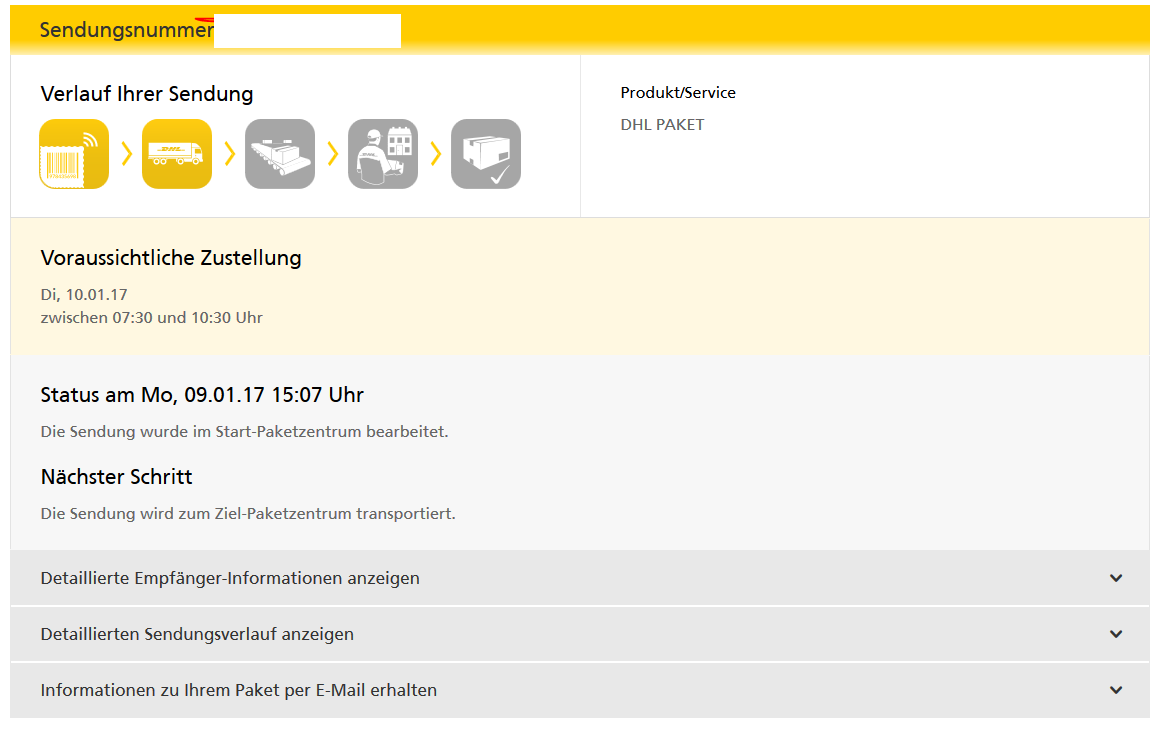Click the arrow between truck and conveyor icons
Viewport: 1153px width, 730px height.
[x=229, y=154]
